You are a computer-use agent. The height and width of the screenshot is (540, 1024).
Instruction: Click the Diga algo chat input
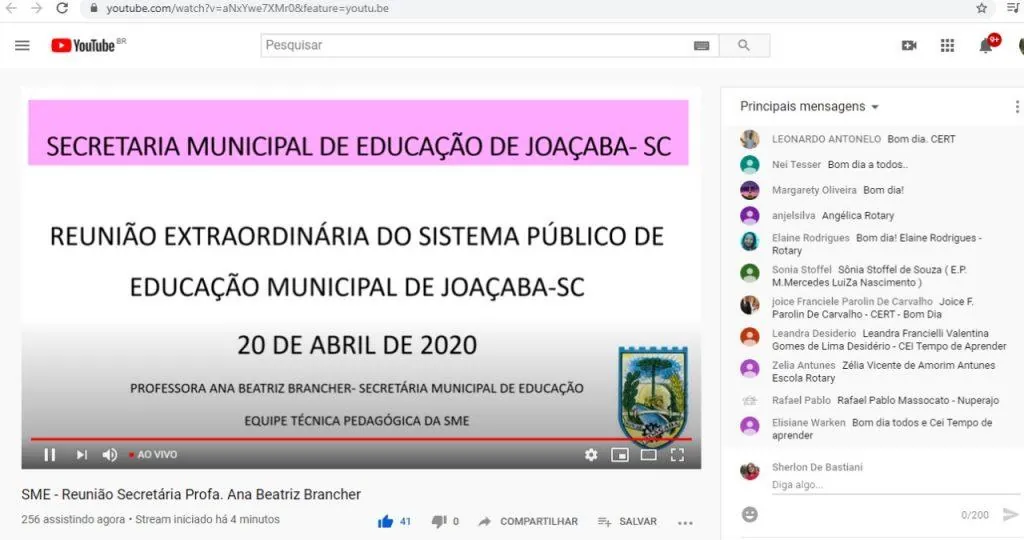[x=895, y=485]
